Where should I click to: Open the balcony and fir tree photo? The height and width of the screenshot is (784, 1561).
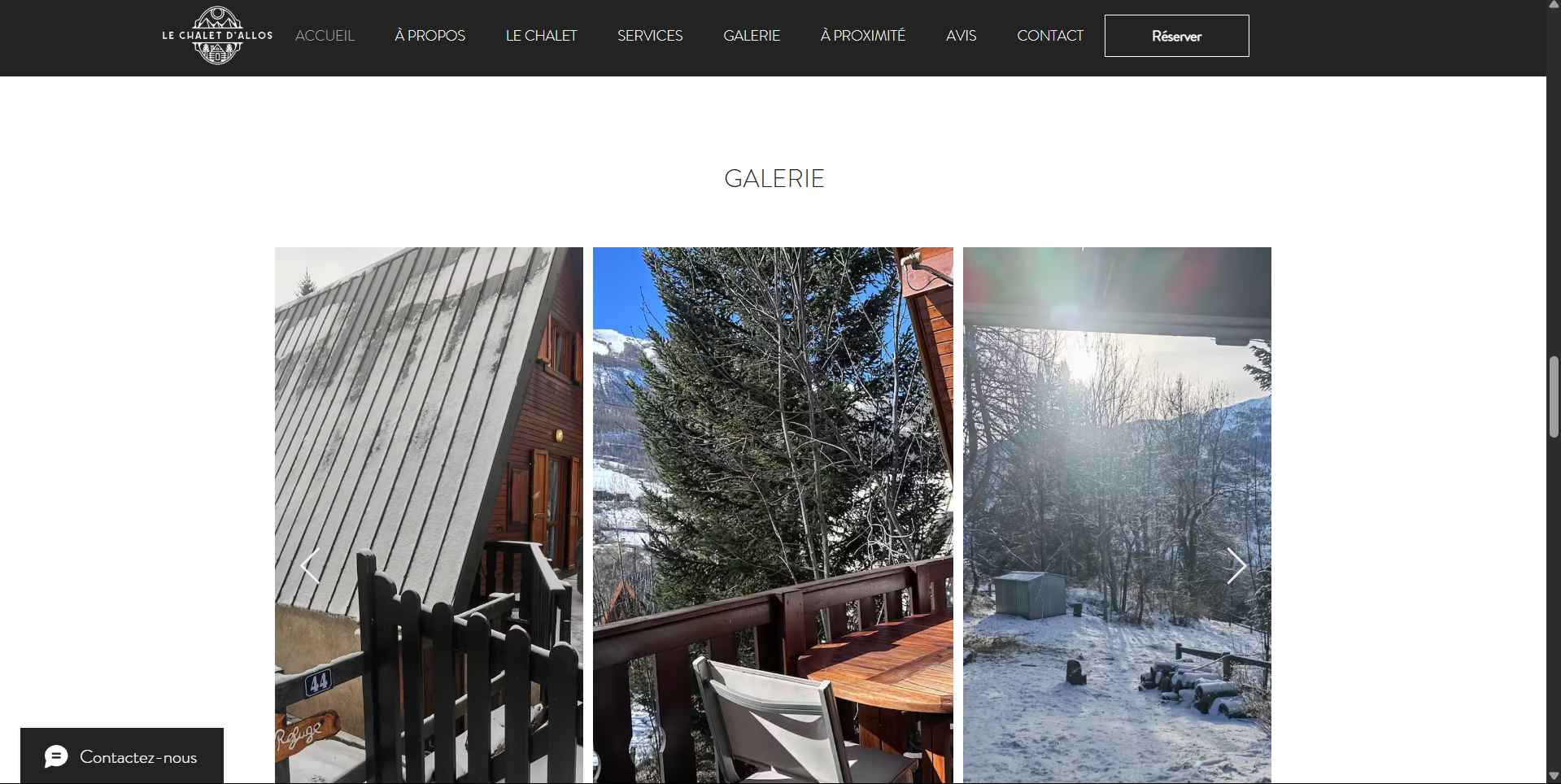click(x=773, y=515)
